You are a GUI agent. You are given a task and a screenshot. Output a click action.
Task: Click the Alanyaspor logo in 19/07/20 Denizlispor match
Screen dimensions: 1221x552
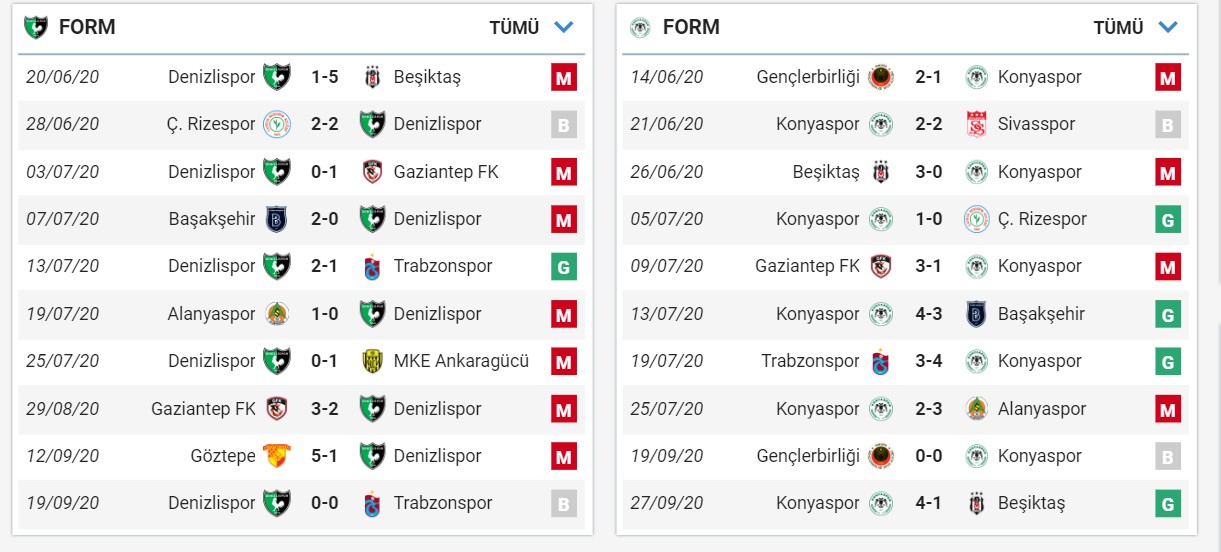coord(276,314)
